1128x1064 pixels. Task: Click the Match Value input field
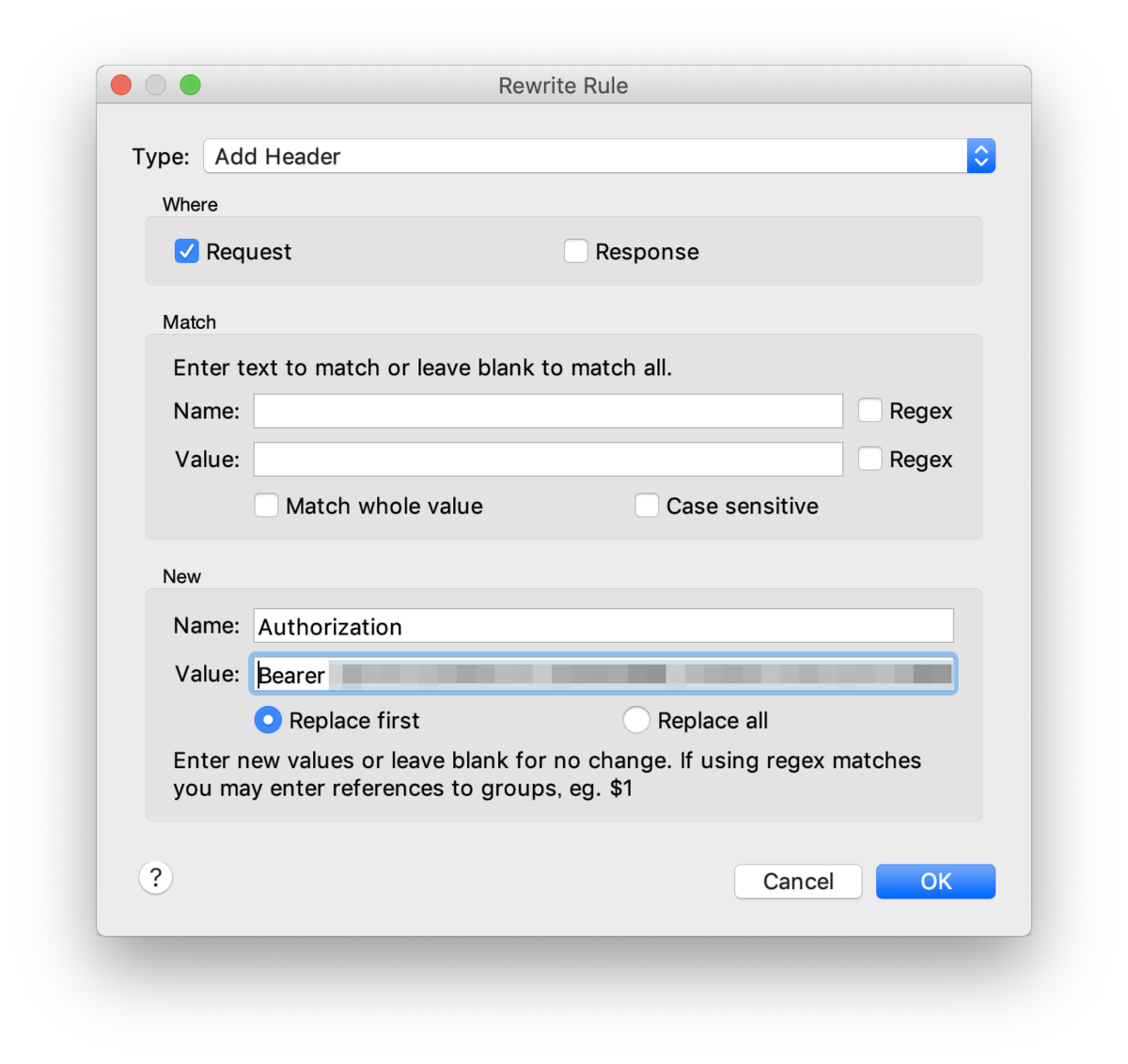(548, 459)
